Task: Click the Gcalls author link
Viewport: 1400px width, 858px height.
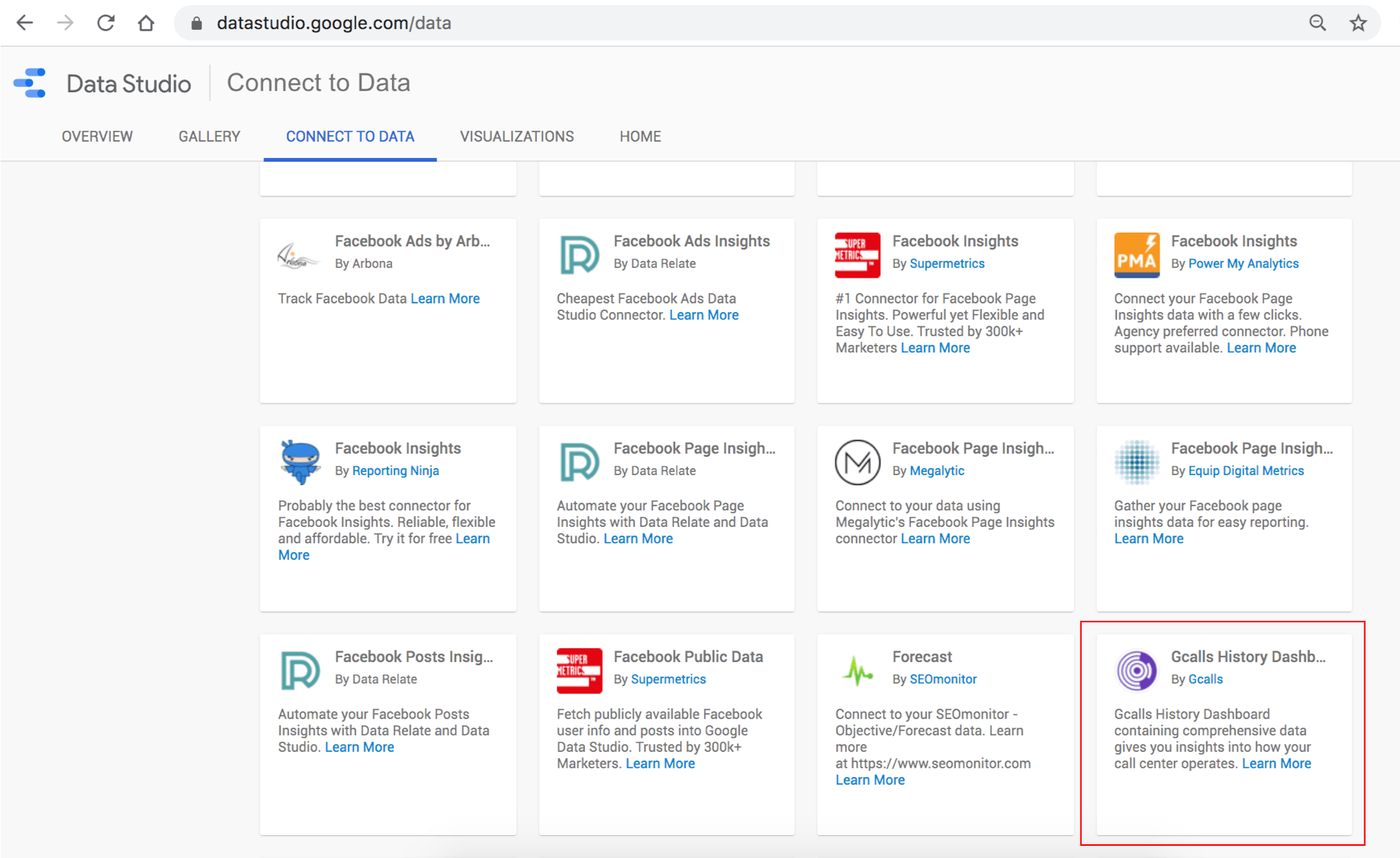Action: coord(1205,679)
